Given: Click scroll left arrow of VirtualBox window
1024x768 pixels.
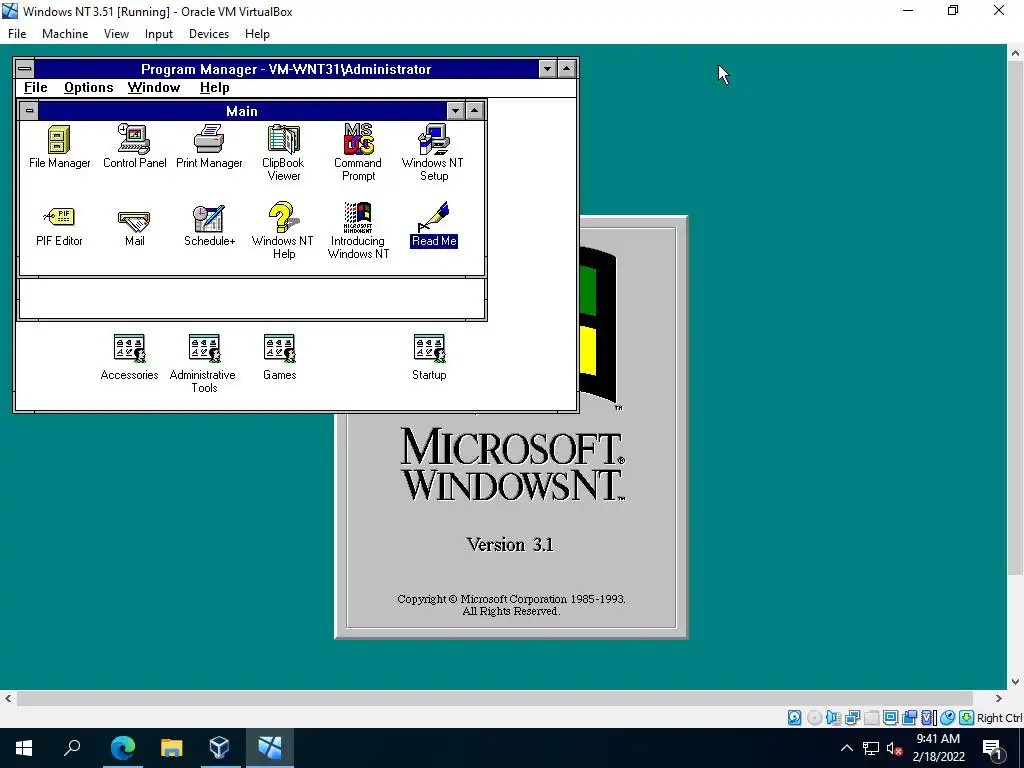Looking at the screenshot, I should pos(8,698).
